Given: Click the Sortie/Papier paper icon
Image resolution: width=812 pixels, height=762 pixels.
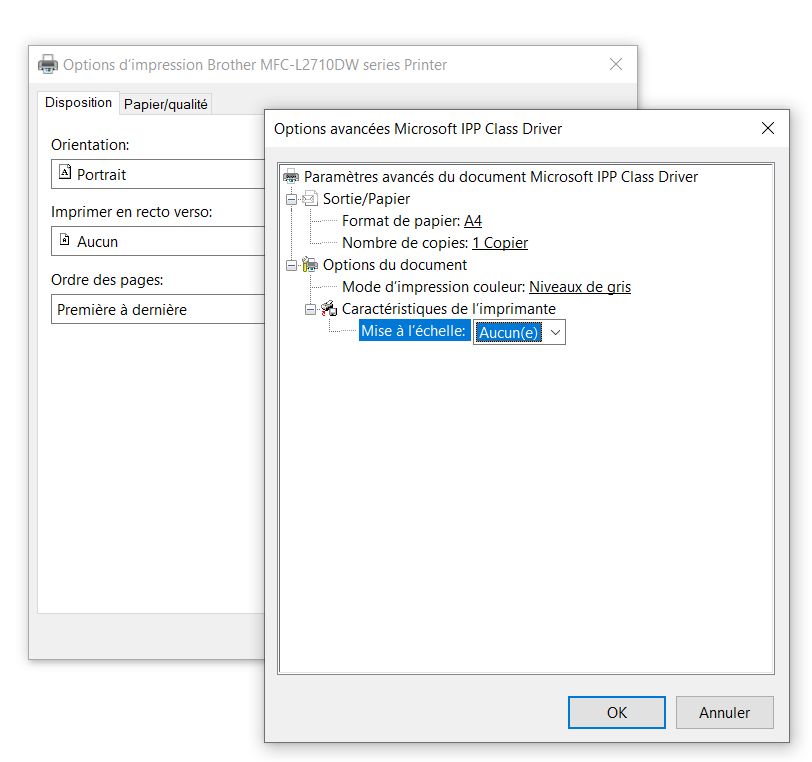Looking at the screenshot, I should tap(310, 199).
